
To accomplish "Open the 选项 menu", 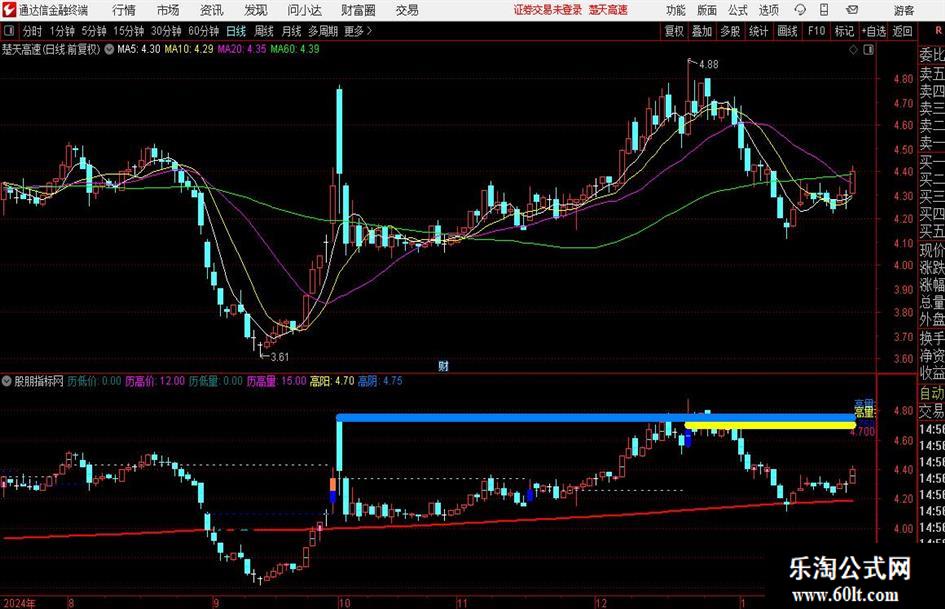I will 768,10.
